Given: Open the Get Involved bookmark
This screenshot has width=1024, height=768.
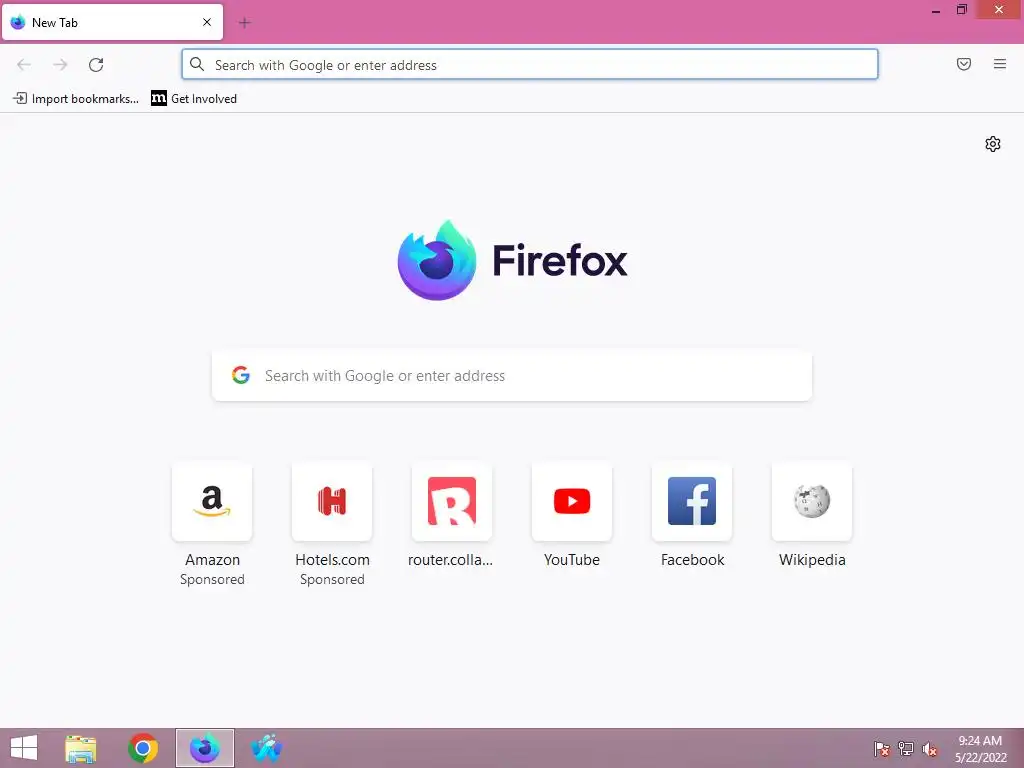Looking at the screenshot, I should pyautogui.click(x=194, y=99).
